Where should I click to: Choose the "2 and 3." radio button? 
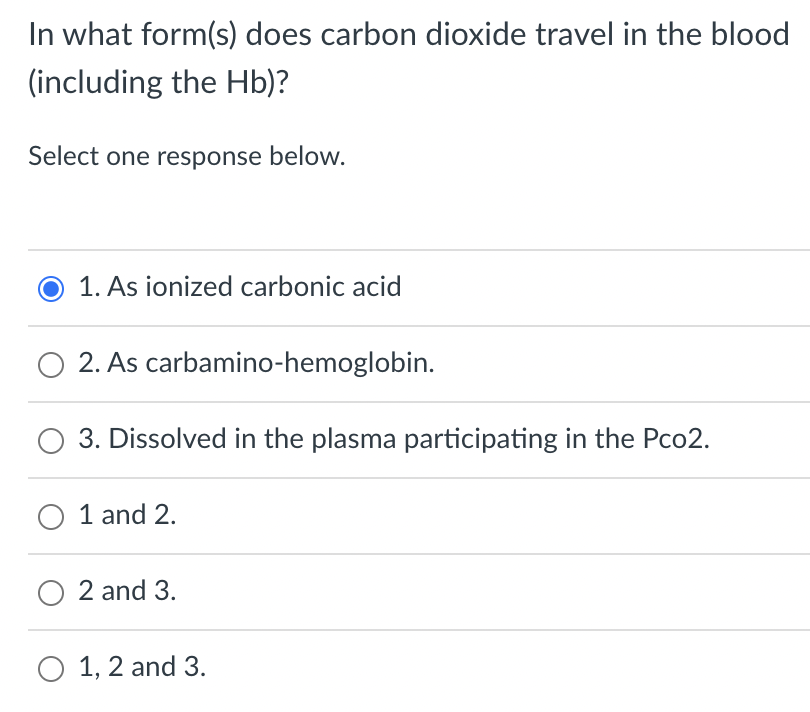click(51, 593)
